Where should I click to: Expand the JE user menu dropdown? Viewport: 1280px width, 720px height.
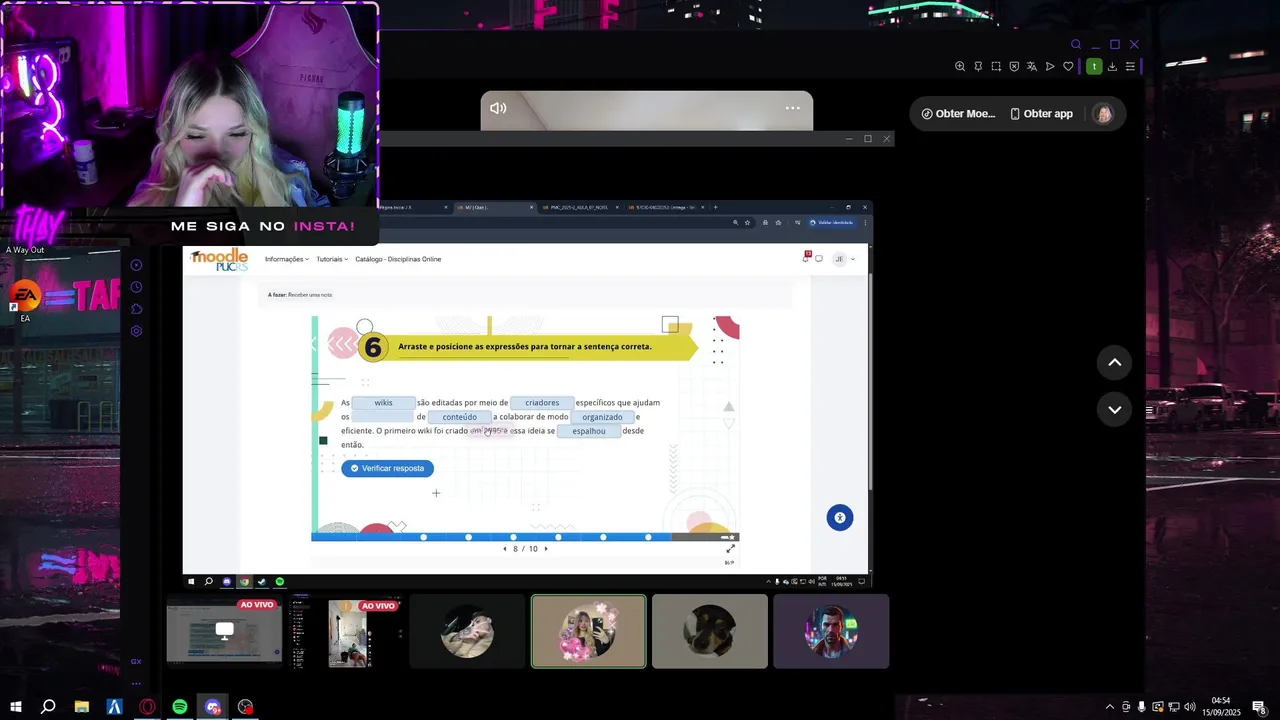tap(845, 259)
